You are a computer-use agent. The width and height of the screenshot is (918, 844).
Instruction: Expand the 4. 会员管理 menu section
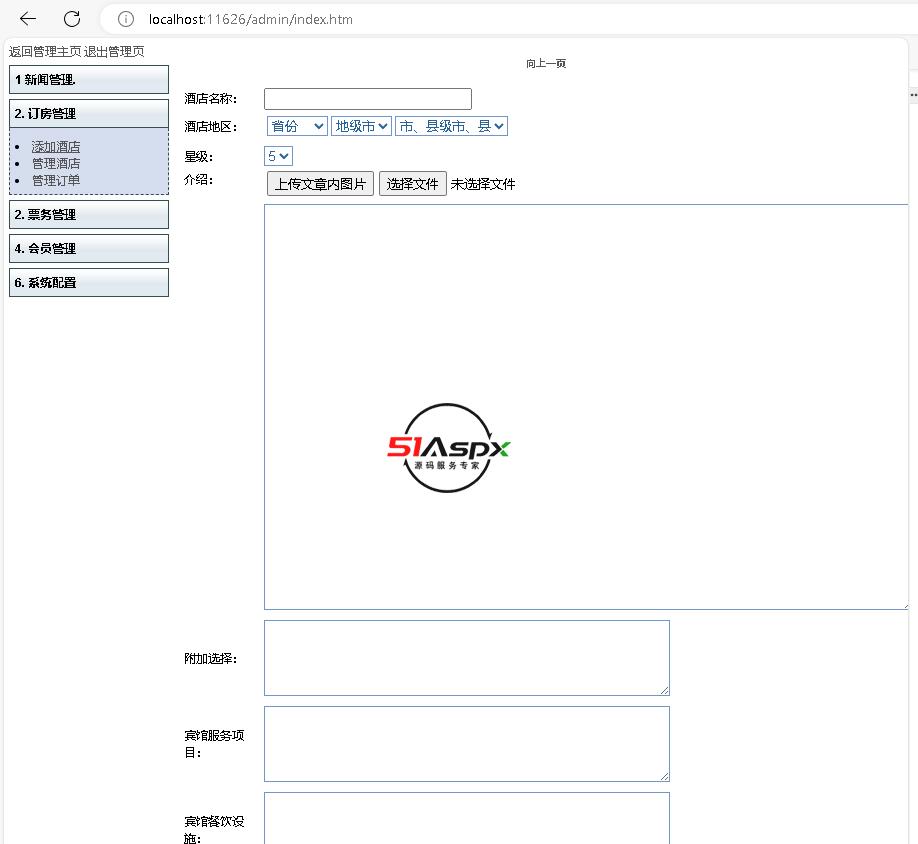tap(89, 249)
